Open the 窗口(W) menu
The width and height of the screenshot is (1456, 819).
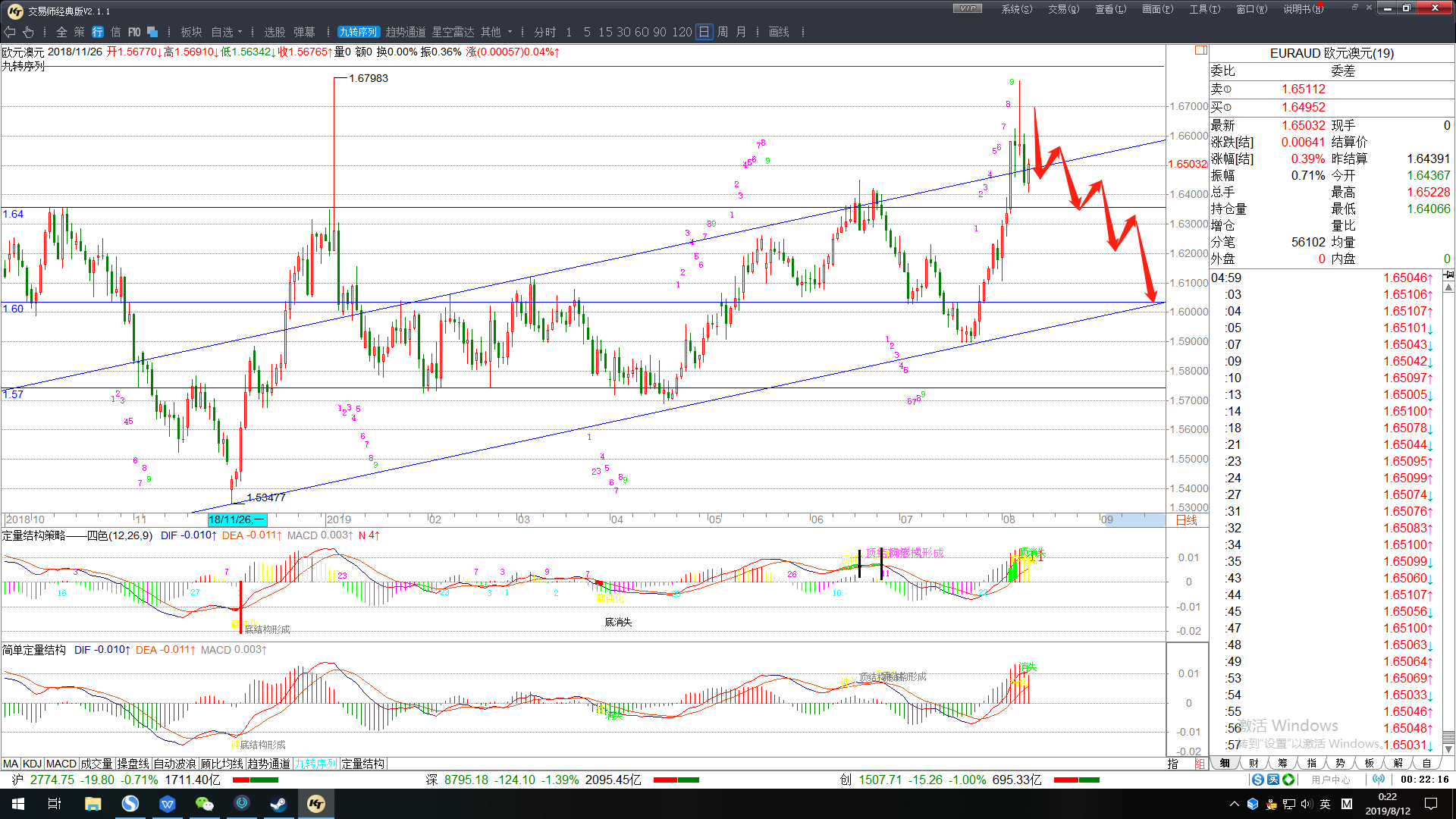(1252, 9)
